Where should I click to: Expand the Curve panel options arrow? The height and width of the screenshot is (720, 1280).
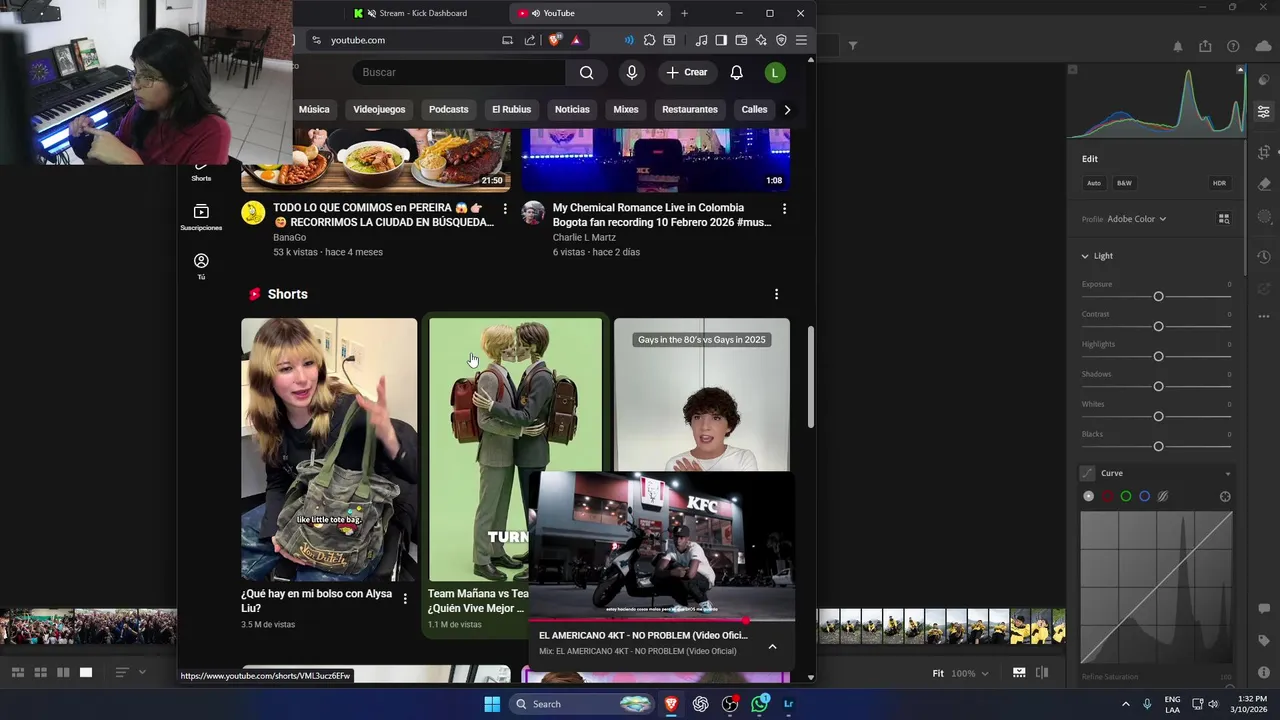pyautogui.click(x=1227, y=474)
